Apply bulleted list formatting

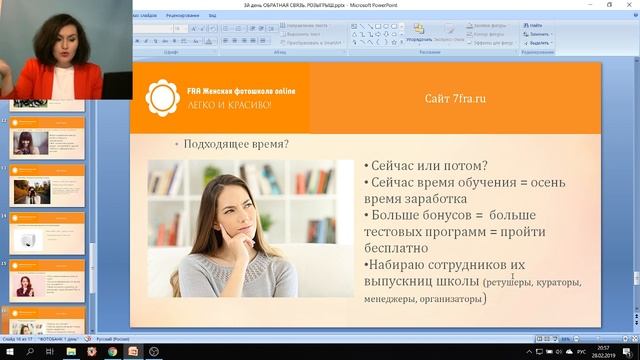point(226,29)
